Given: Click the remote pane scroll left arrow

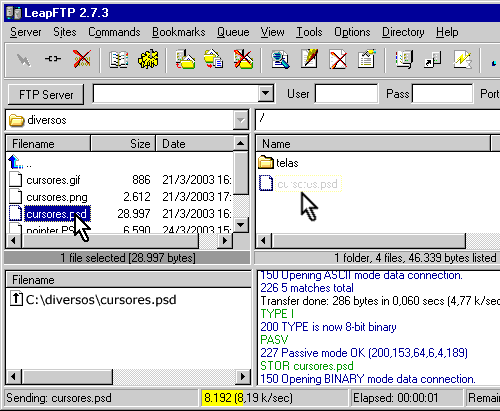Looking at the screenshot, I should pyautogui.click(x=264, y=240).
